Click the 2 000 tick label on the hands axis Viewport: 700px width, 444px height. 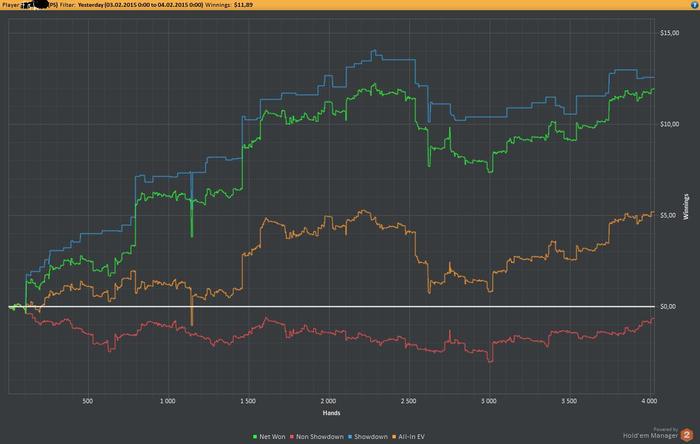(x=328, y=401)
